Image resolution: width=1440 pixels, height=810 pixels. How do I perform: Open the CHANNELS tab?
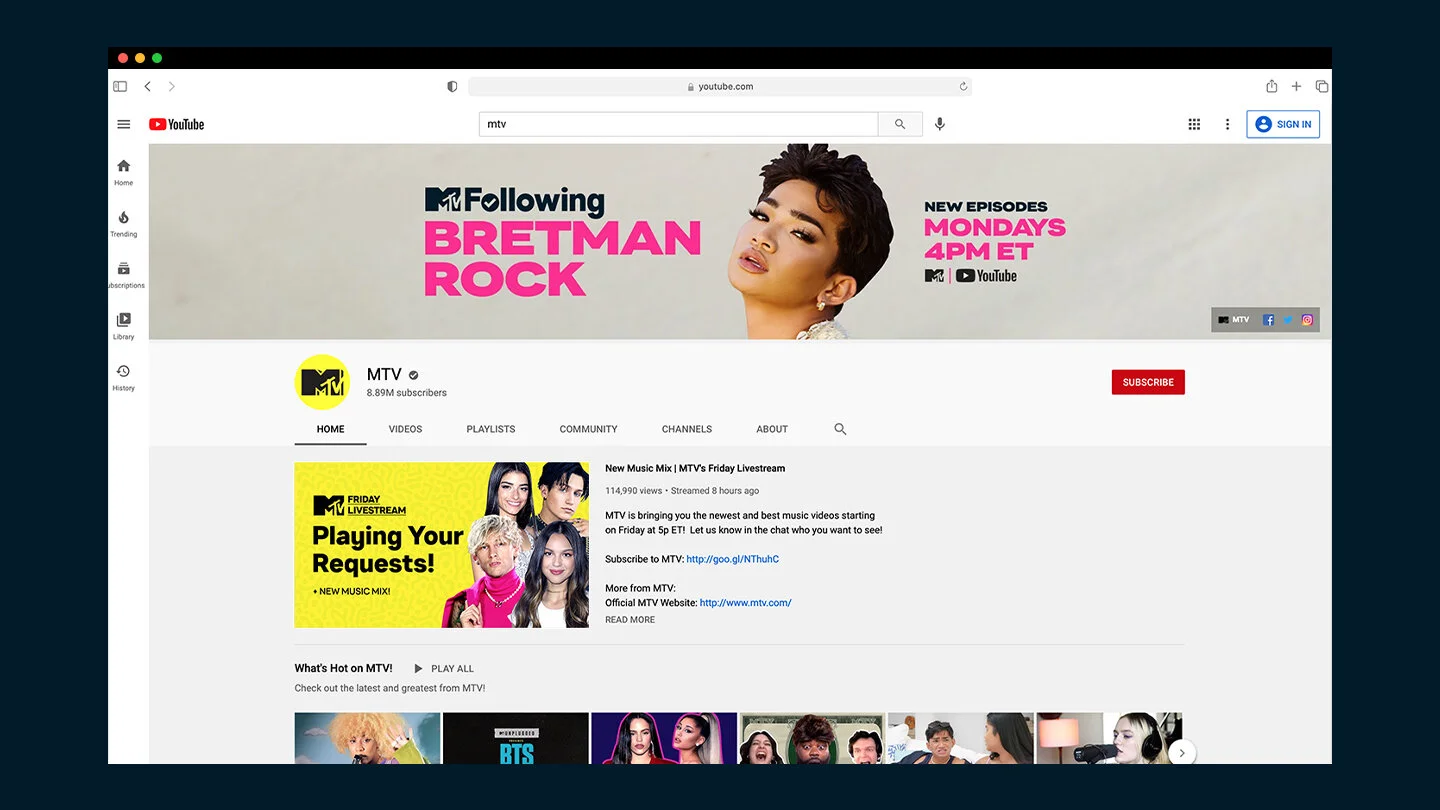(x=687, y=429)
